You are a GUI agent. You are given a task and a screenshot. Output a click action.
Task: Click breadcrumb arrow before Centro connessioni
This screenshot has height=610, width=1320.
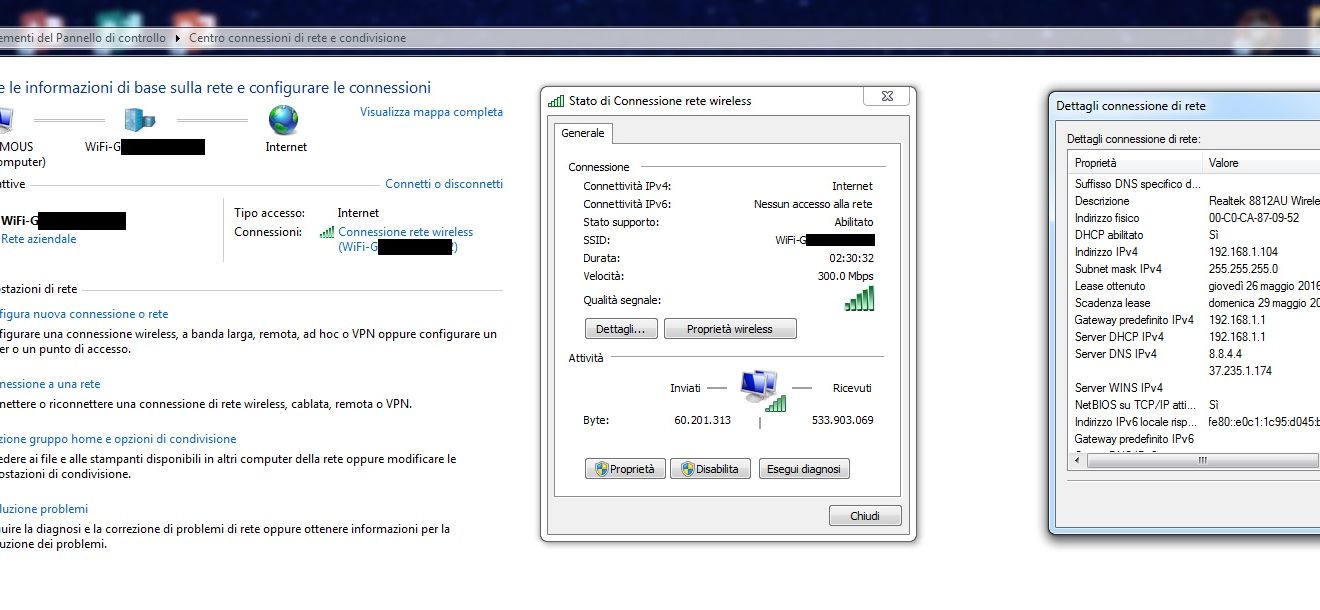pos(178,38)
